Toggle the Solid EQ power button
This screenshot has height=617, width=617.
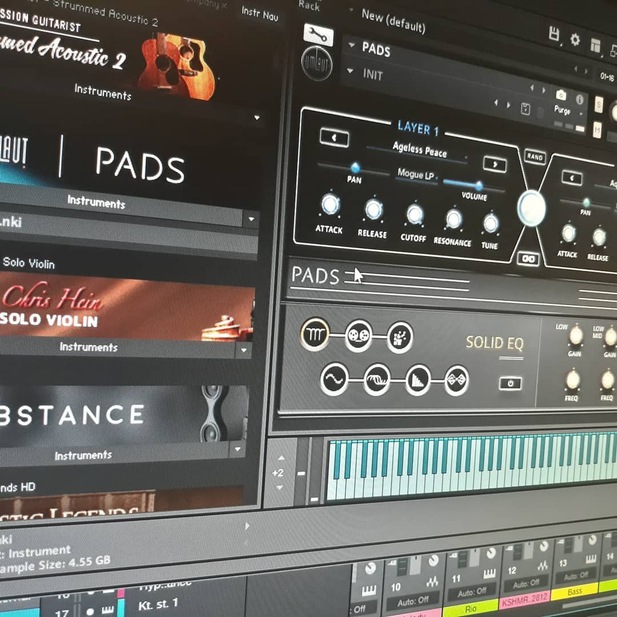[510, 383]
